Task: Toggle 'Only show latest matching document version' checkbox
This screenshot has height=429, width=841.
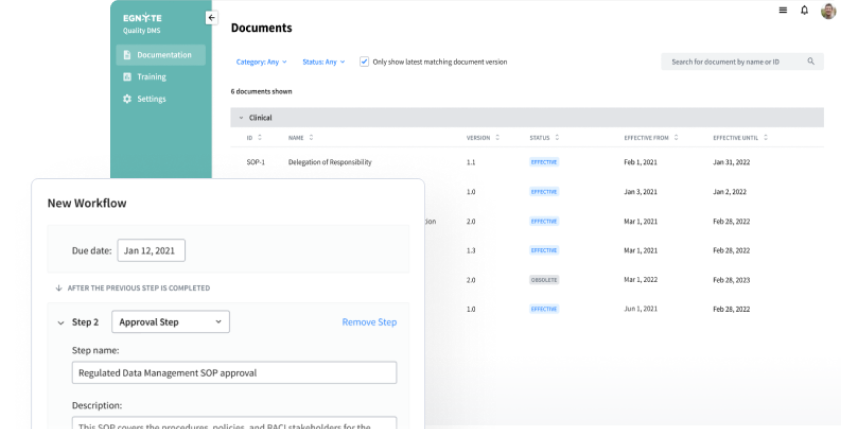Action: (364, 61)
